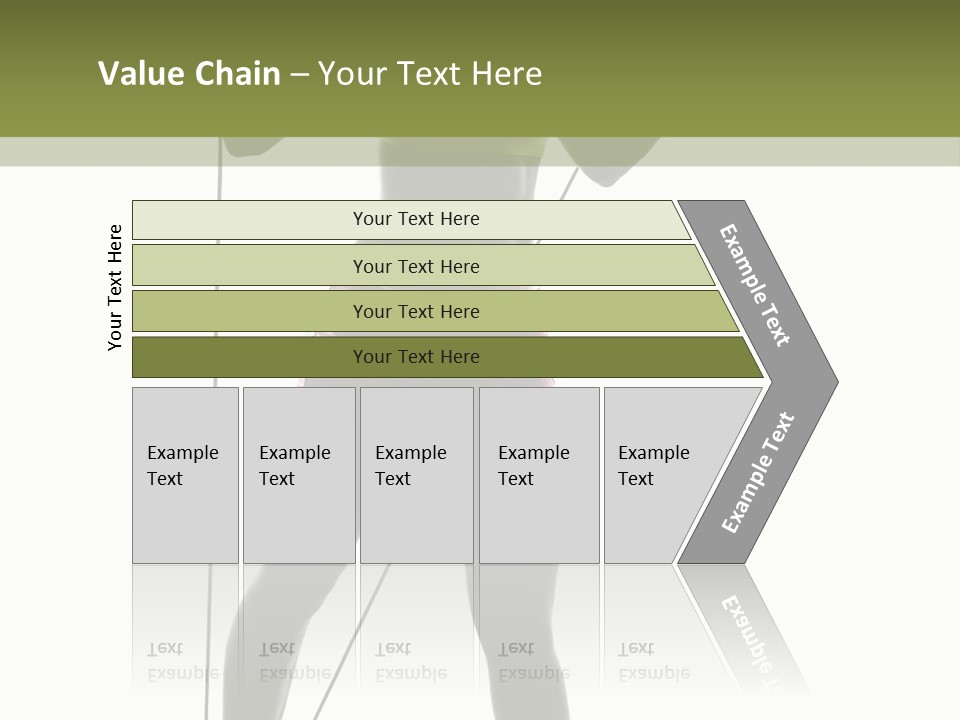The height and width of the screenshot is (720, 960).
Task: Click the upper diagonal 'Example Text' label
Action: [x=754, y=285]
